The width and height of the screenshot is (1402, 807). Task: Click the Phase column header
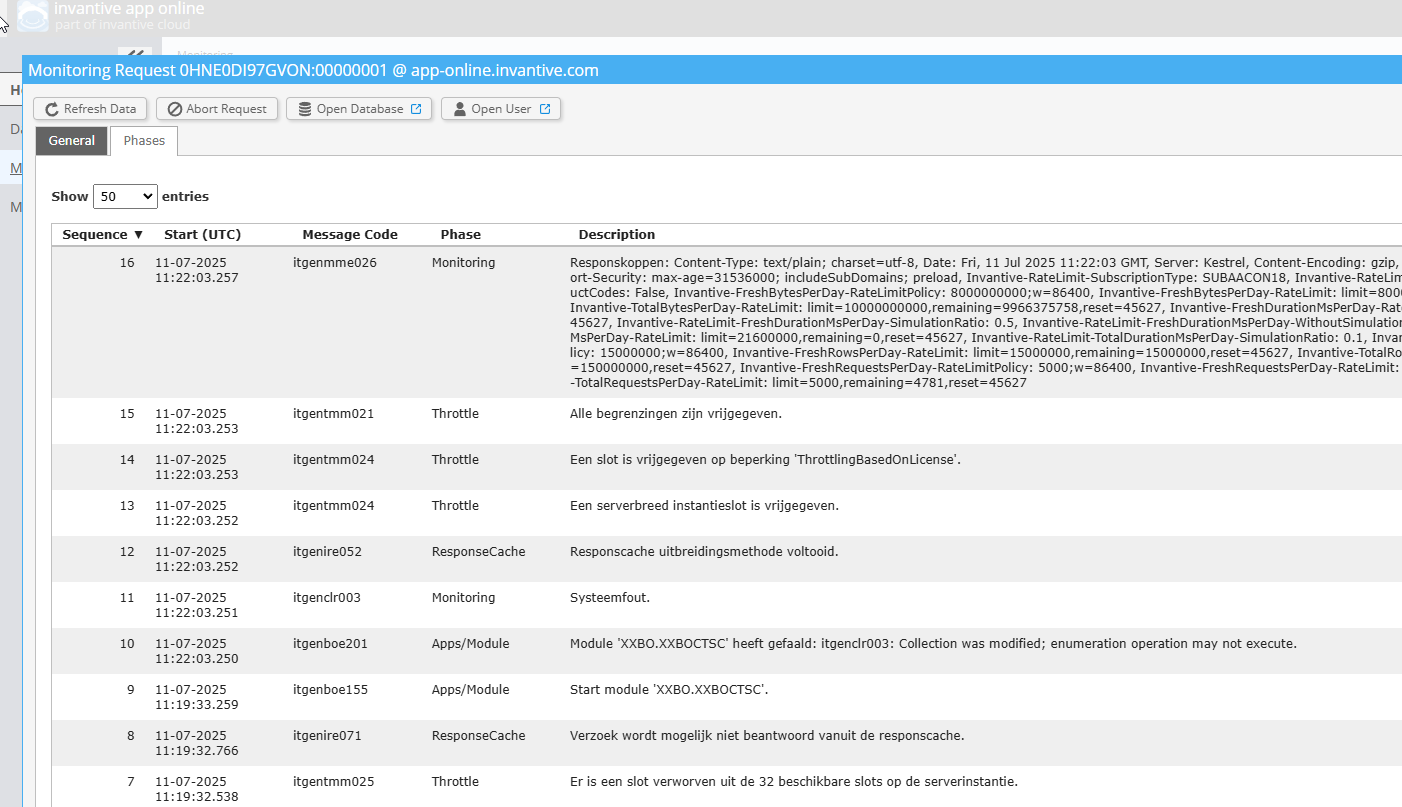pos(460,235)
